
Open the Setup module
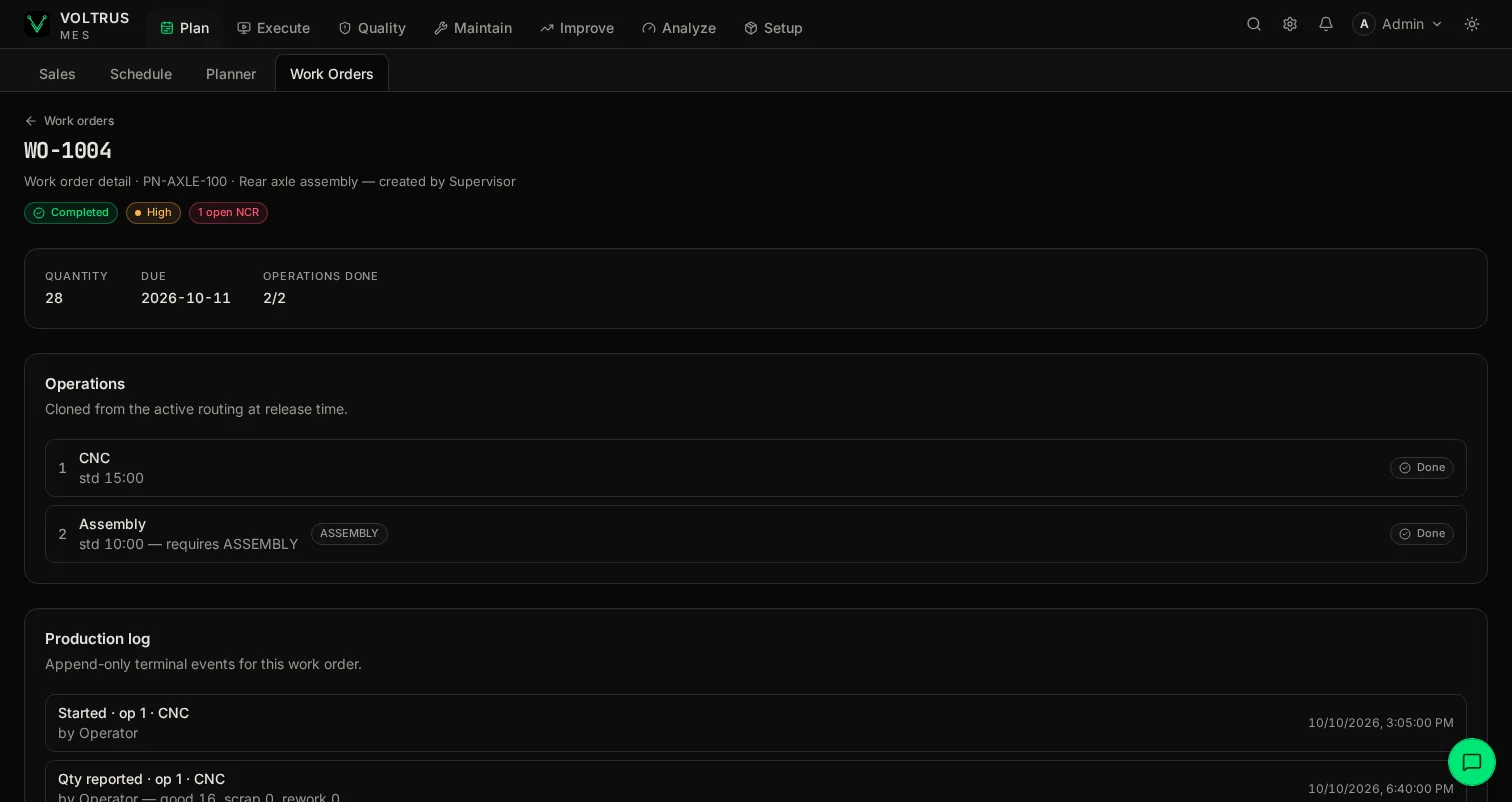tap(773, 28)
